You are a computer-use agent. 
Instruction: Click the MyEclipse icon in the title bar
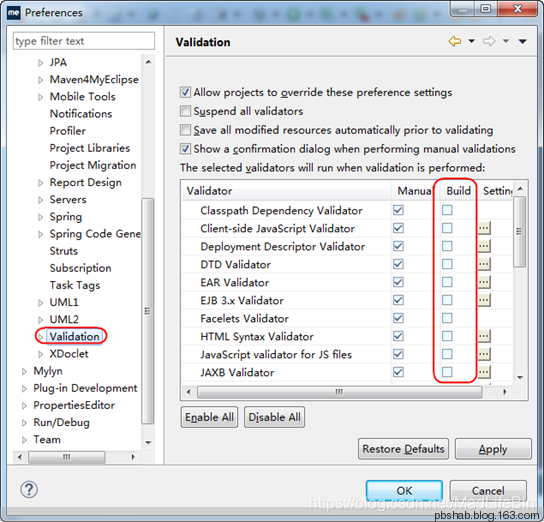point(14,13)
